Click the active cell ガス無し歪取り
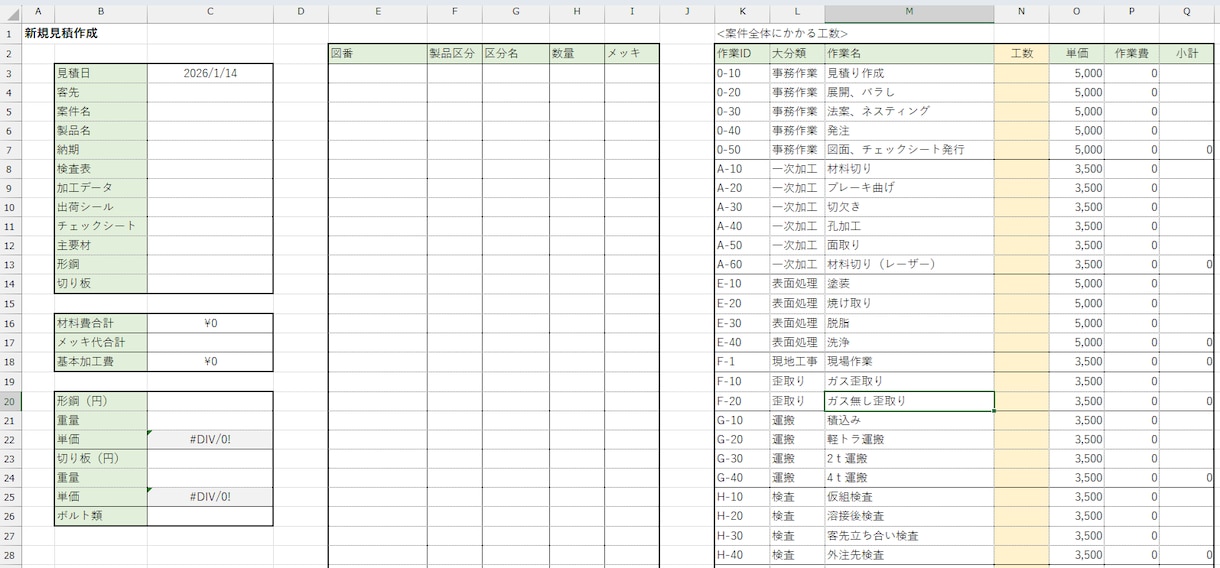This screenshot has height=568, width=1220. point(909,400)
